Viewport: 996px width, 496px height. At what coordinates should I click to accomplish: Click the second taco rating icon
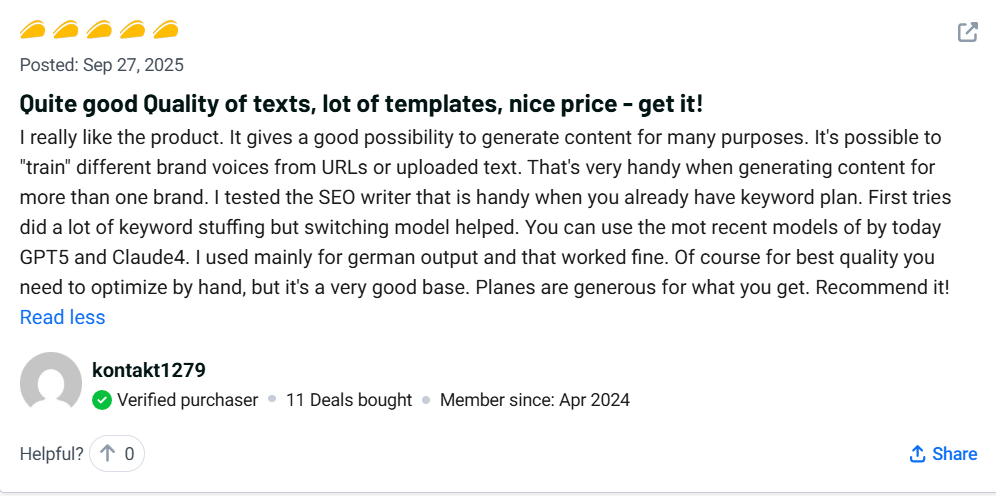[66, 30]
